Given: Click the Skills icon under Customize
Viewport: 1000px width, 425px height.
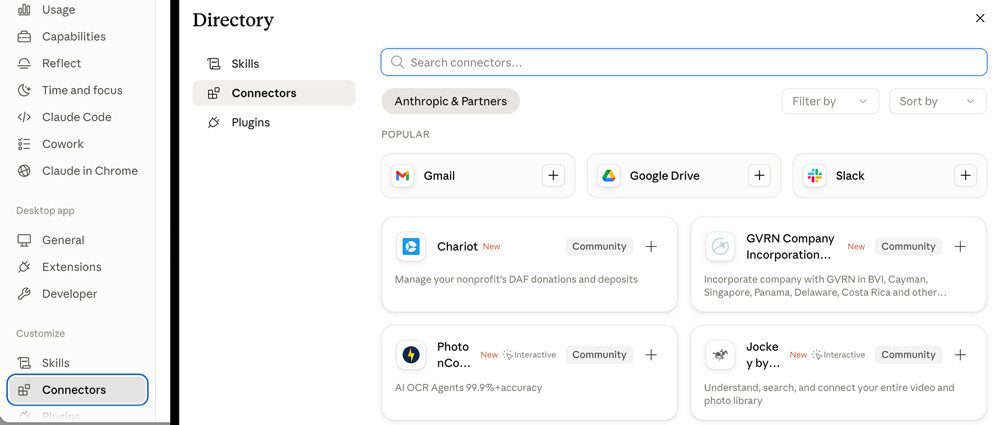Looking at the screenshot, I should [24, 362].
